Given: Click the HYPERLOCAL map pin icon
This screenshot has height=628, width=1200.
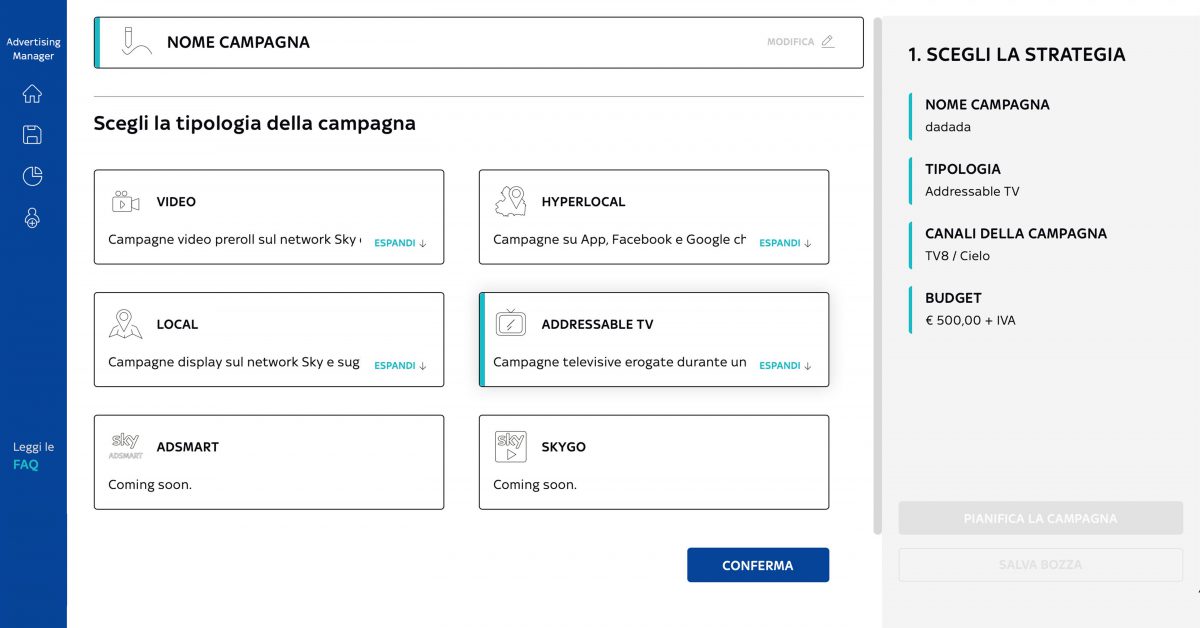Looking at the screenshot, I should (x=511, y=201).
